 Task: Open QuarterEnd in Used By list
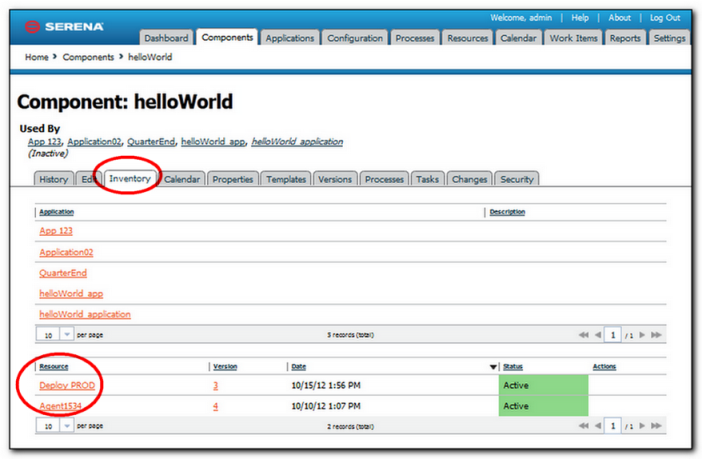(x=151, y=142)
